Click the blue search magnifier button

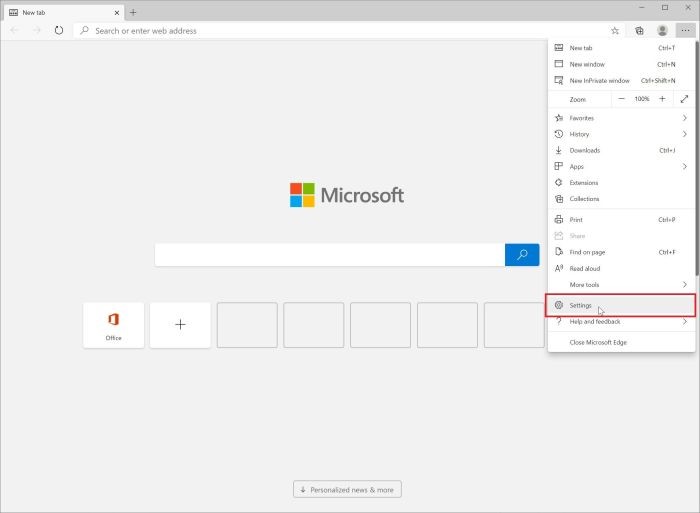[522, 254]
